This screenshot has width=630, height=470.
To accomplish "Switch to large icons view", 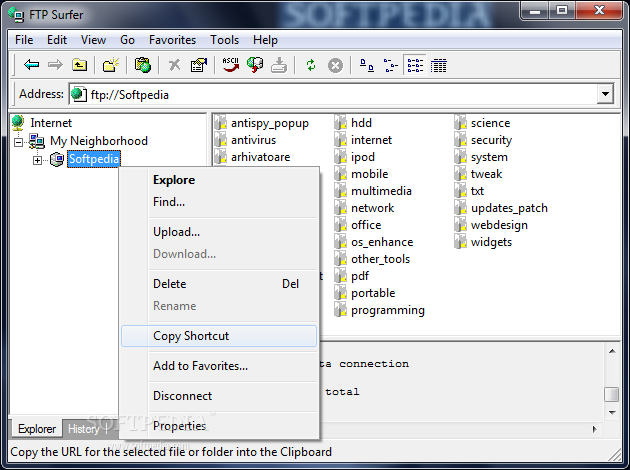I will point(366,65).
